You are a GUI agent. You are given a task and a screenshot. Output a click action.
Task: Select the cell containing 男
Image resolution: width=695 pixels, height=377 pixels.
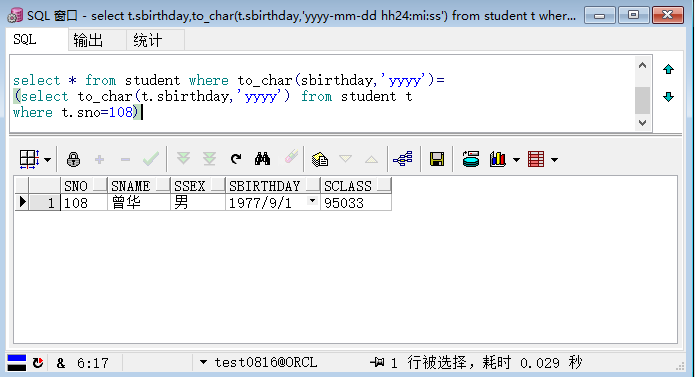[x=198, y=202]
